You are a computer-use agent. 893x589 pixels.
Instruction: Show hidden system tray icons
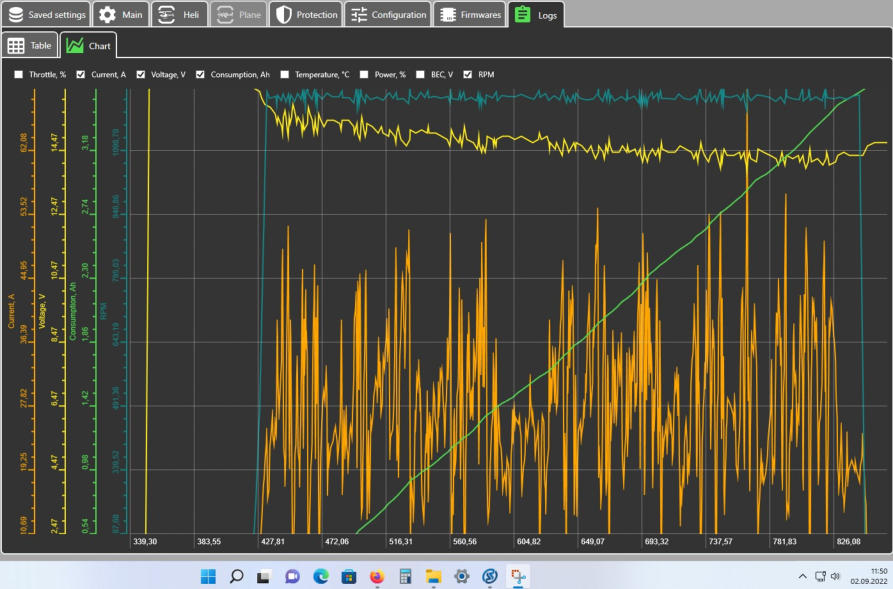[802, 576]
